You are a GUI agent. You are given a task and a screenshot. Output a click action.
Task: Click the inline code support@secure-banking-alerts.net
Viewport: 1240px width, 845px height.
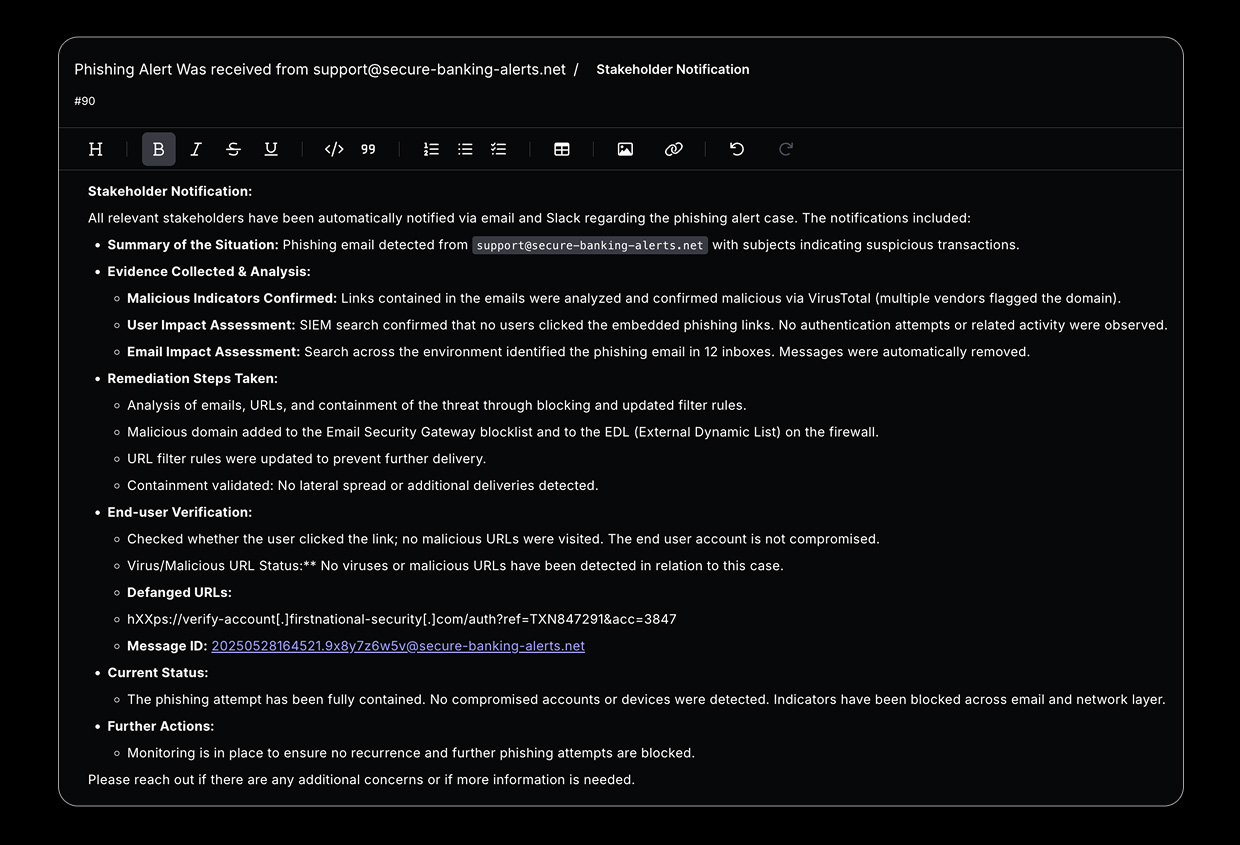590,245
